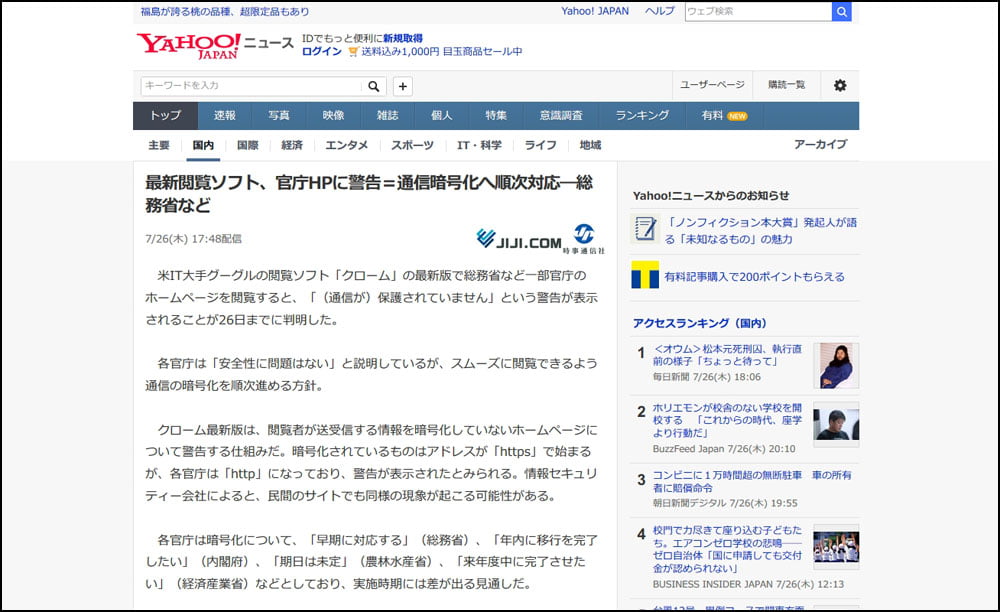
Task: Click the blue web search magnifier button
Action: pyautogui.click(x=841, y=11)
